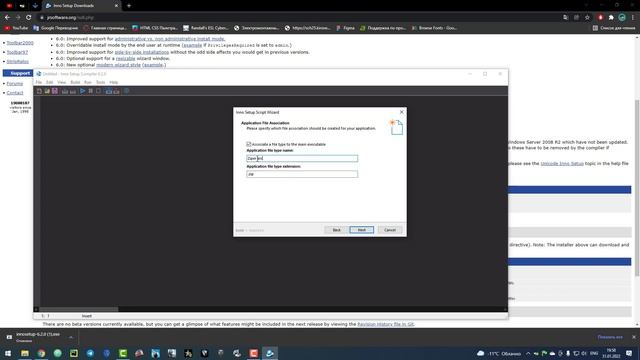640x360 pixels.
Task: Click the Back button in the wizard
Action: pos(336,230)
